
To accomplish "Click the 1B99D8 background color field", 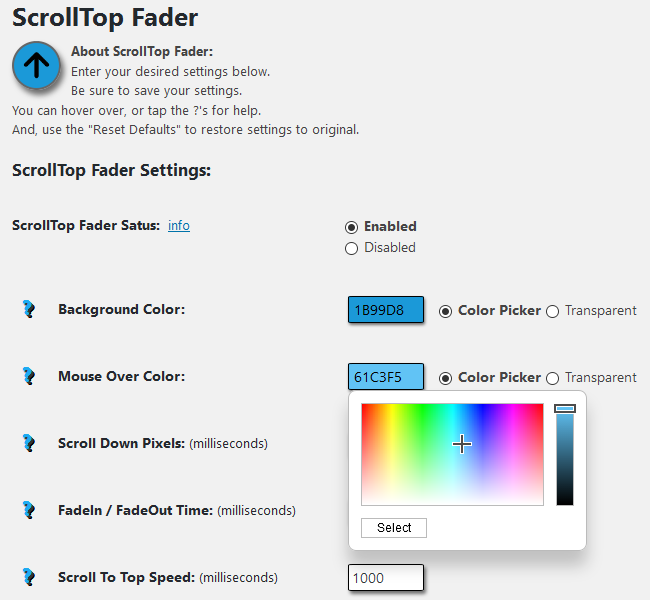I will pyautogui.click(x=386, y=309).
